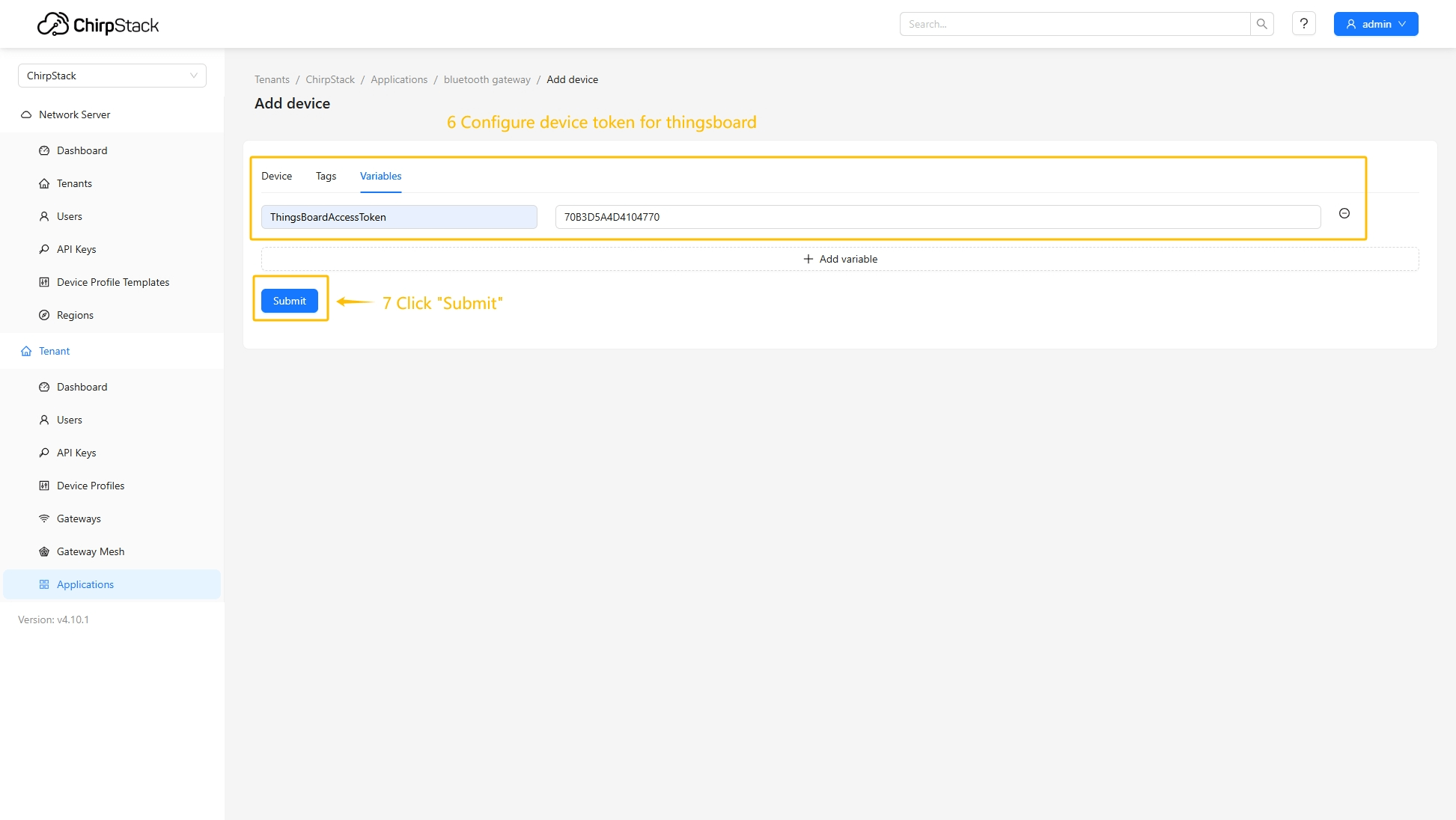Expand the ChirpStack tenant selector dropdown
Viewport: 1456px width, 820px height.
point(112,76)
